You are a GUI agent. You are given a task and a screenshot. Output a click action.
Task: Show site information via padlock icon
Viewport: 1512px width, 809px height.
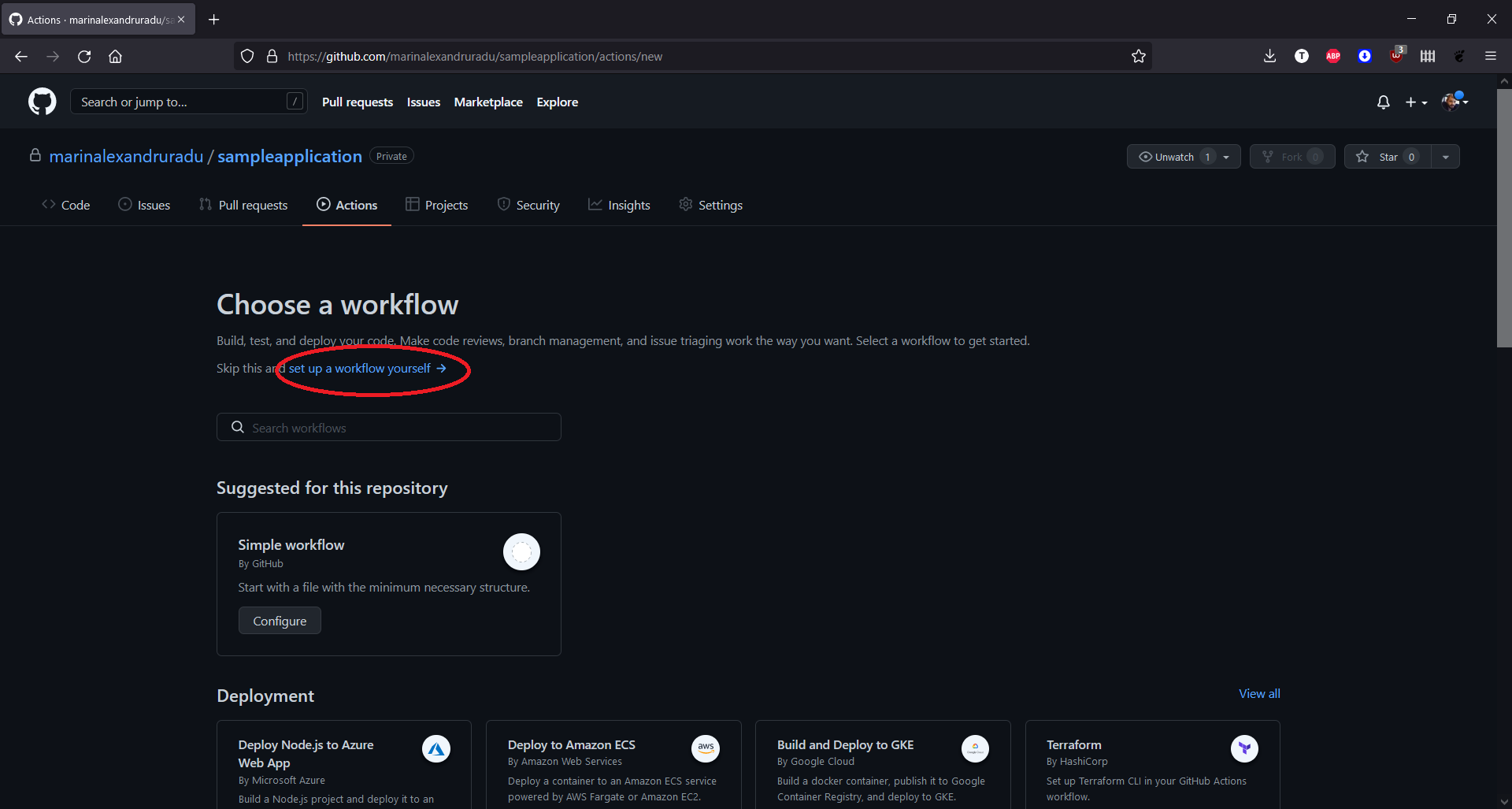[272, 56]
